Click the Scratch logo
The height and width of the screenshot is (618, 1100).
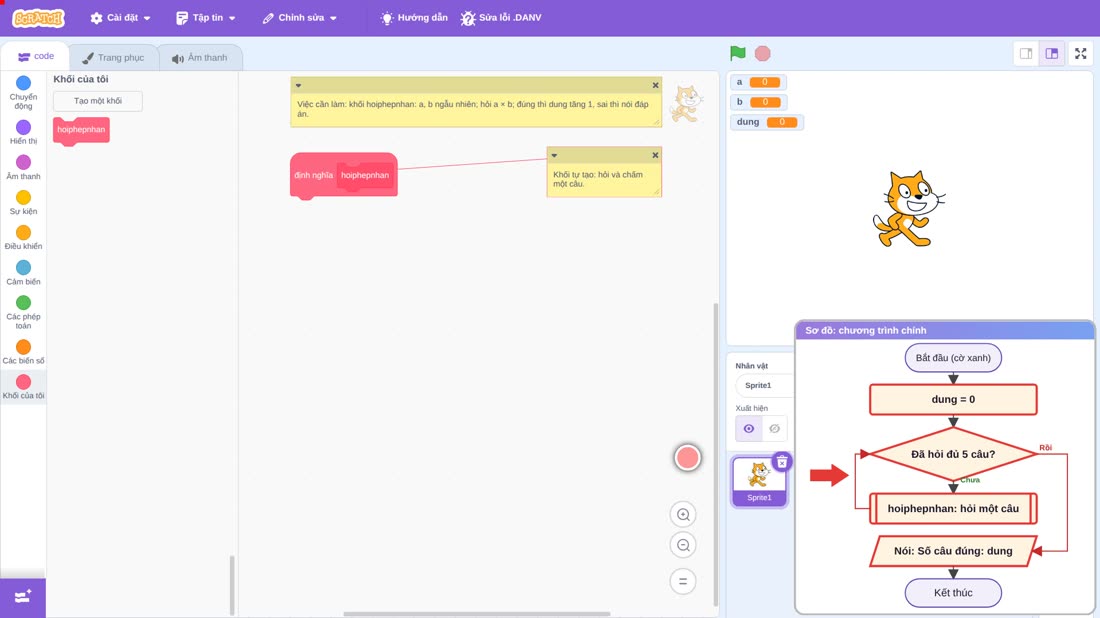click(x=39, y=18)
